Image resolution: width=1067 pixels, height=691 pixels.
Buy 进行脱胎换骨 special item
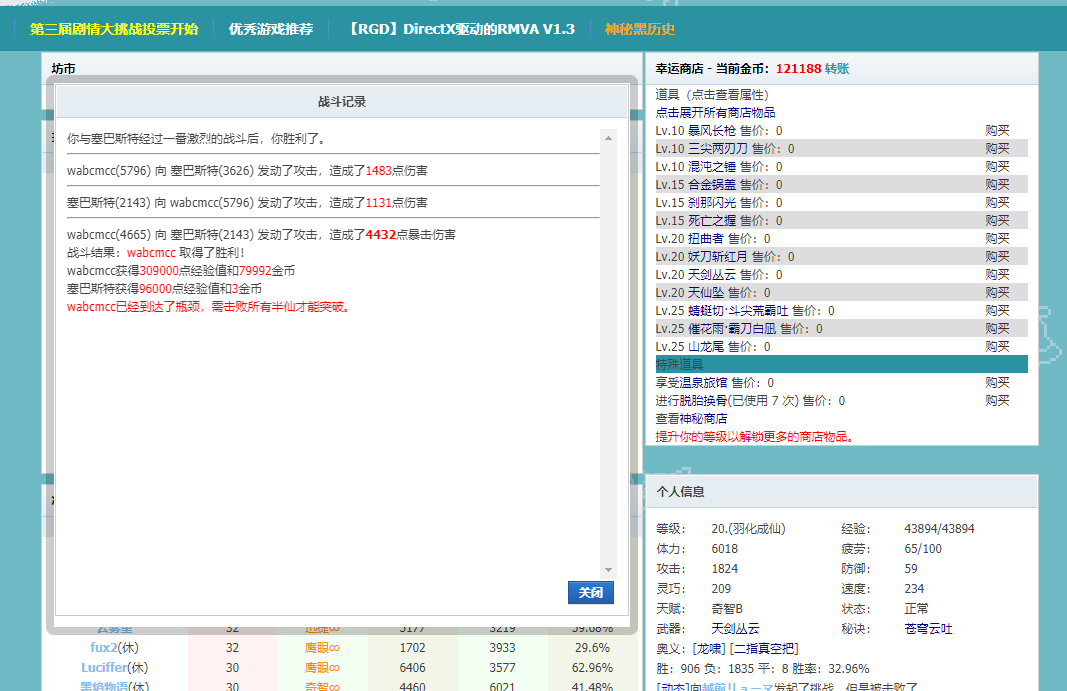coord(997,401)
